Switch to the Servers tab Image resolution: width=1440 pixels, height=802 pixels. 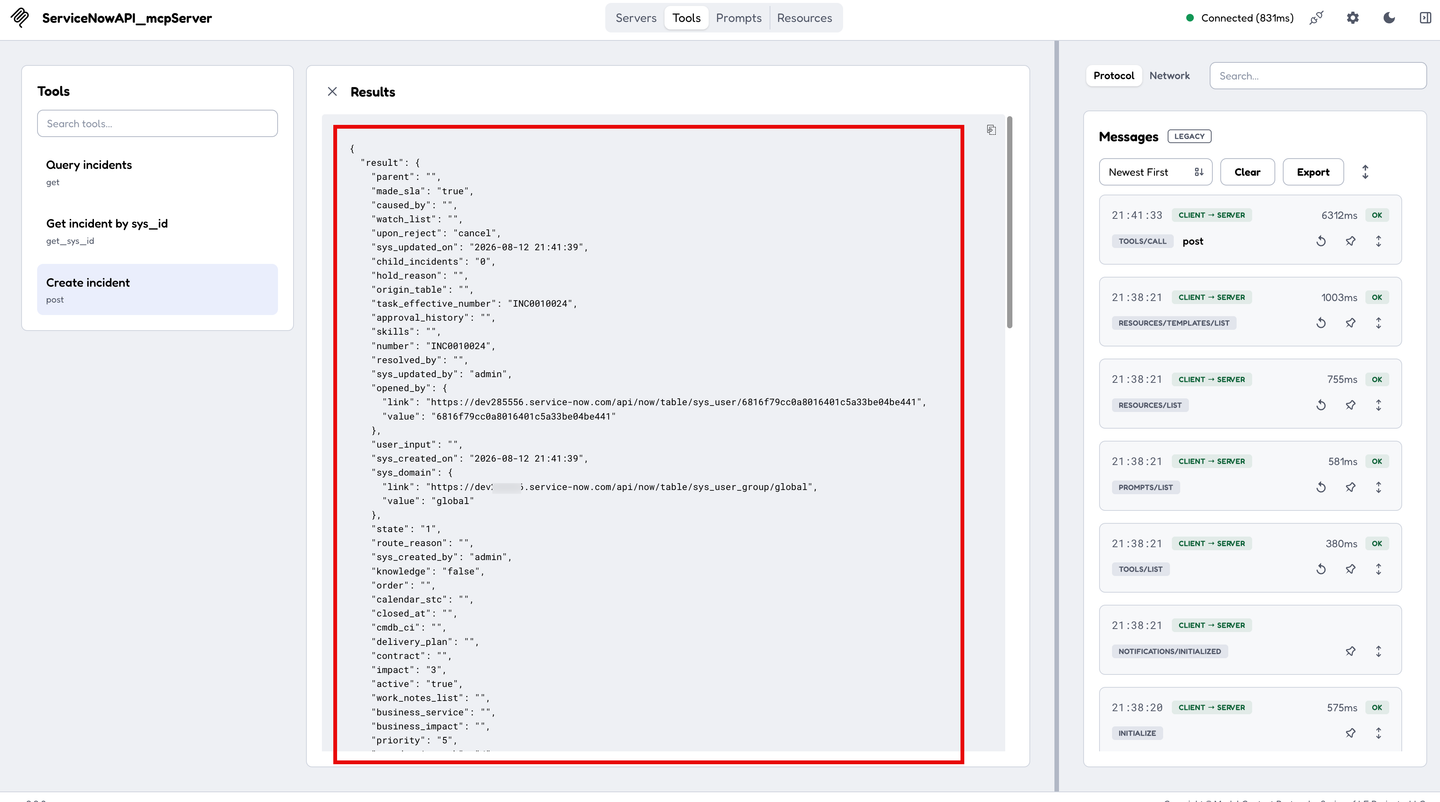(x=636, y=18)
